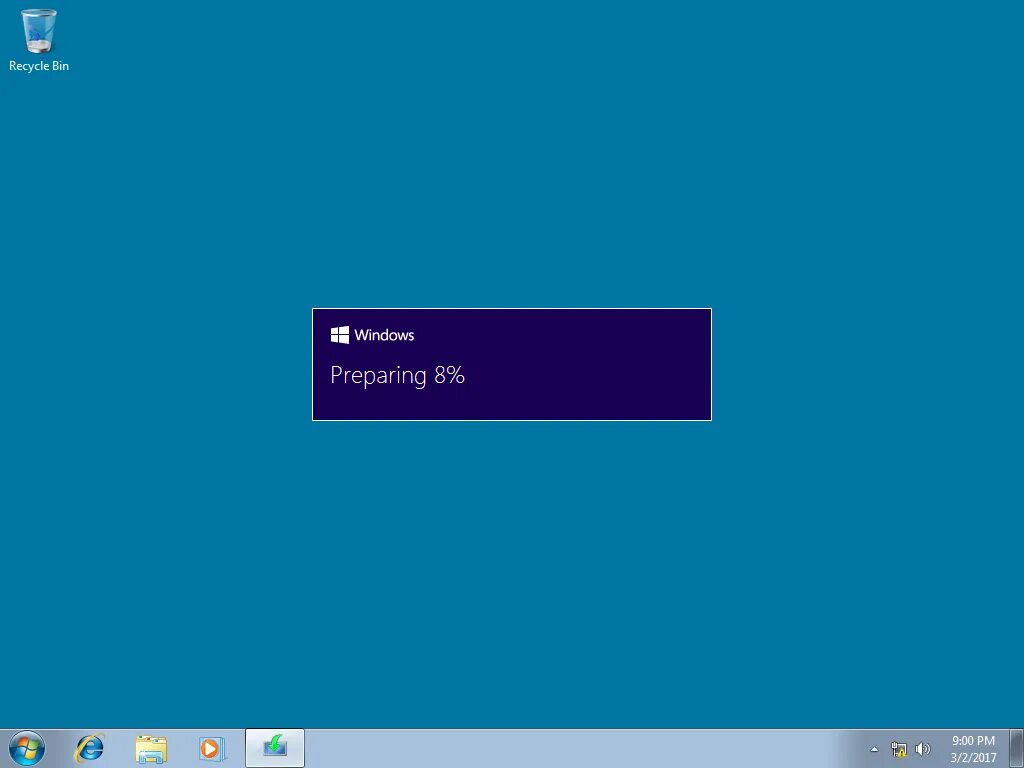Select the Recycle Bin desktop icon

click(x=39, y=40)
